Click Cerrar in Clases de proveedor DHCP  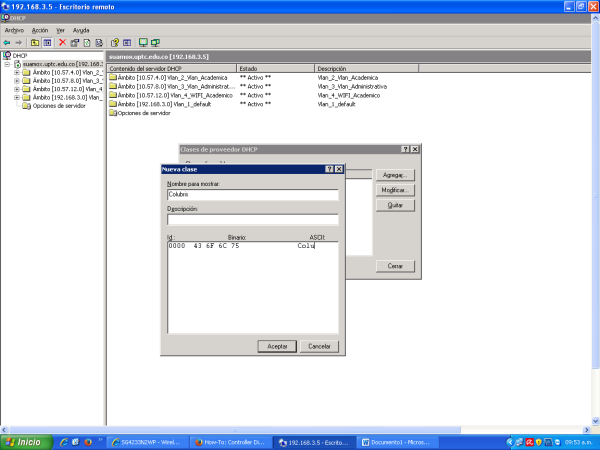tap(395, 266)
